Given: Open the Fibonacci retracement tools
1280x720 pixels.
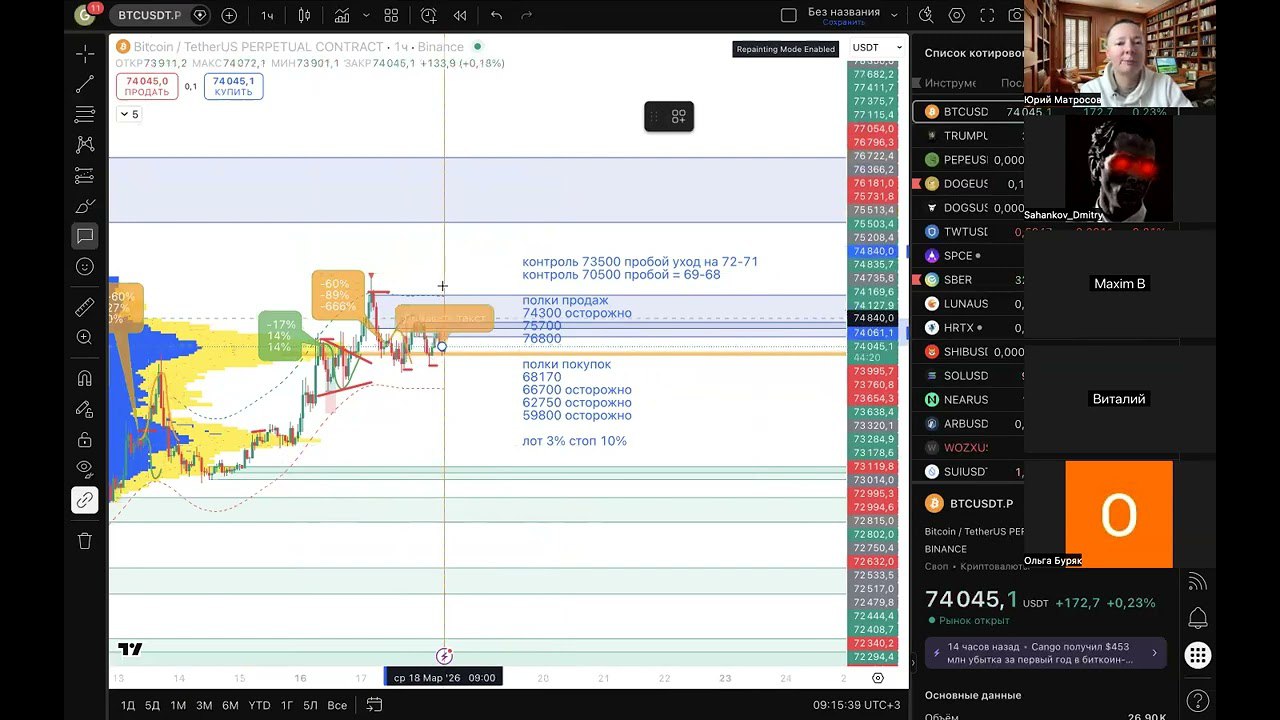Looking at the screenshot, I should pos(85,114).
